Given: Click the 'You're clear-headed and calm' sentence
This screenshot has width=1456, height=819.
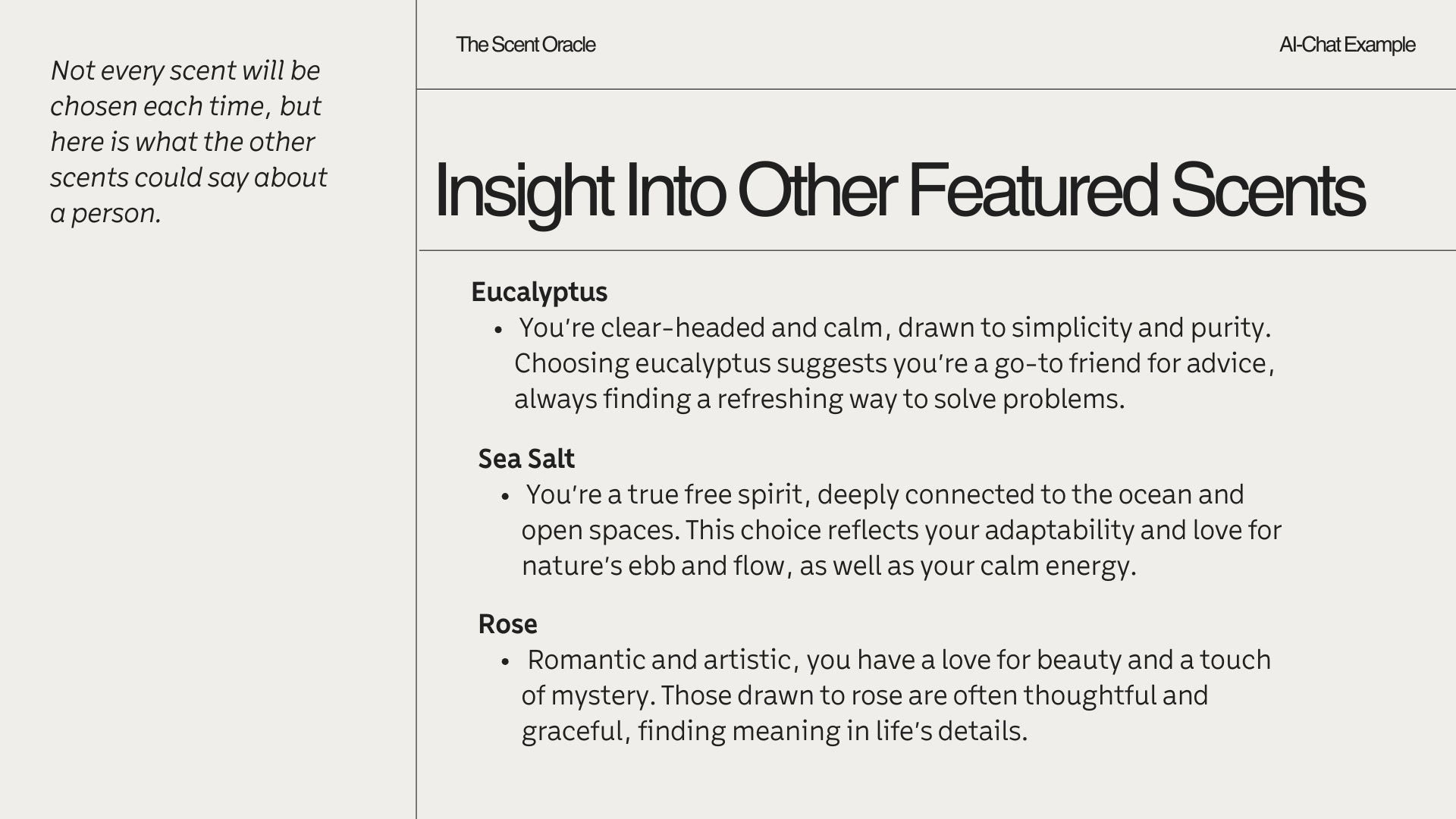Looking at the screenshot, I should pos(895,328).
